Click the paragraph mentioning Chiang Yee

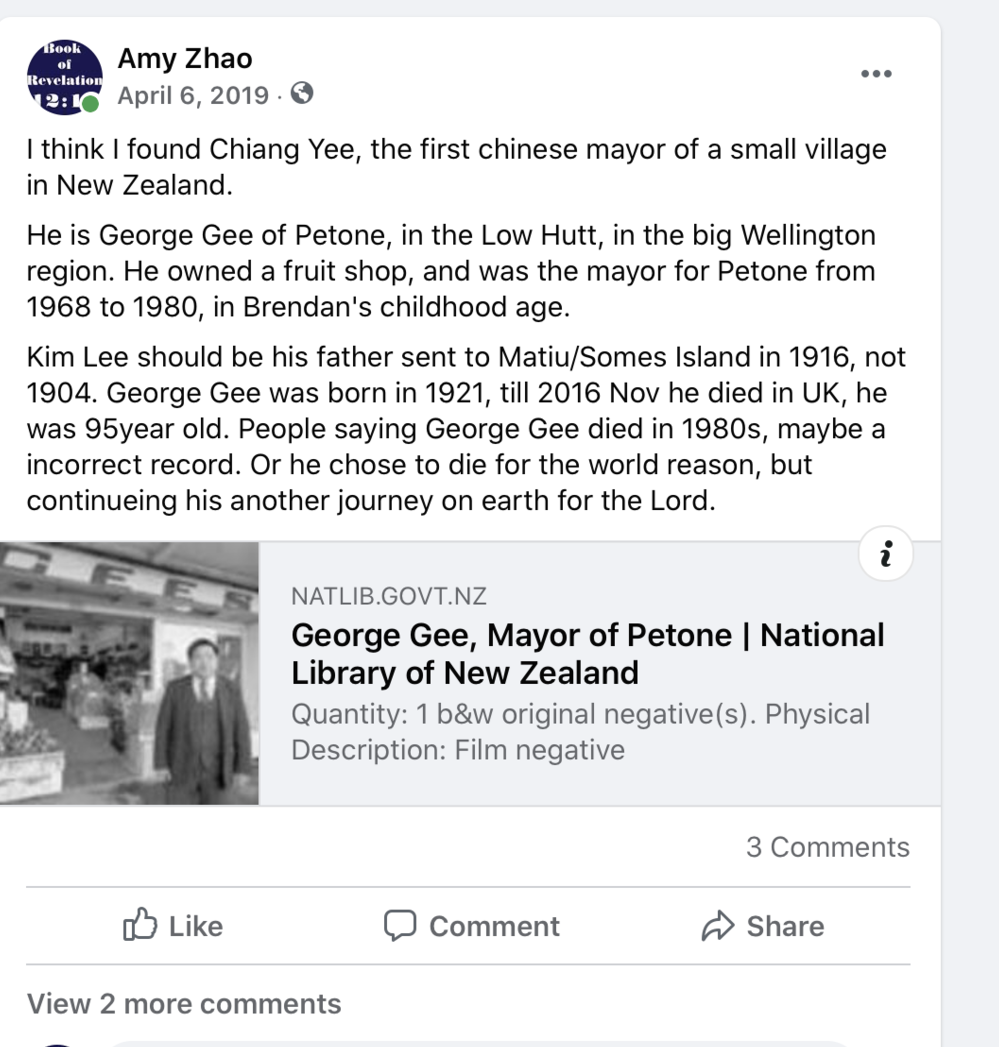point(456,167)
